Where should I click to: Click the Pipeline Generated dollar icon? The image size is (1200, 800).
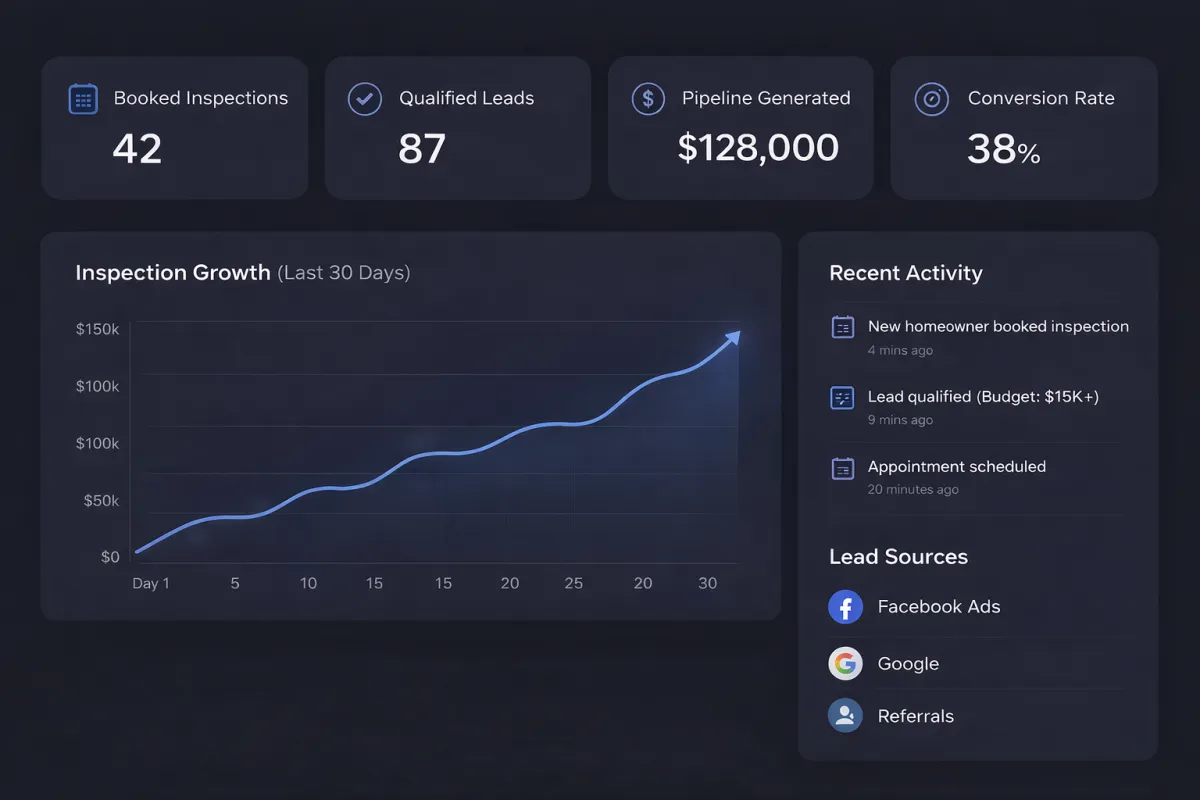[x=648, y=99]
